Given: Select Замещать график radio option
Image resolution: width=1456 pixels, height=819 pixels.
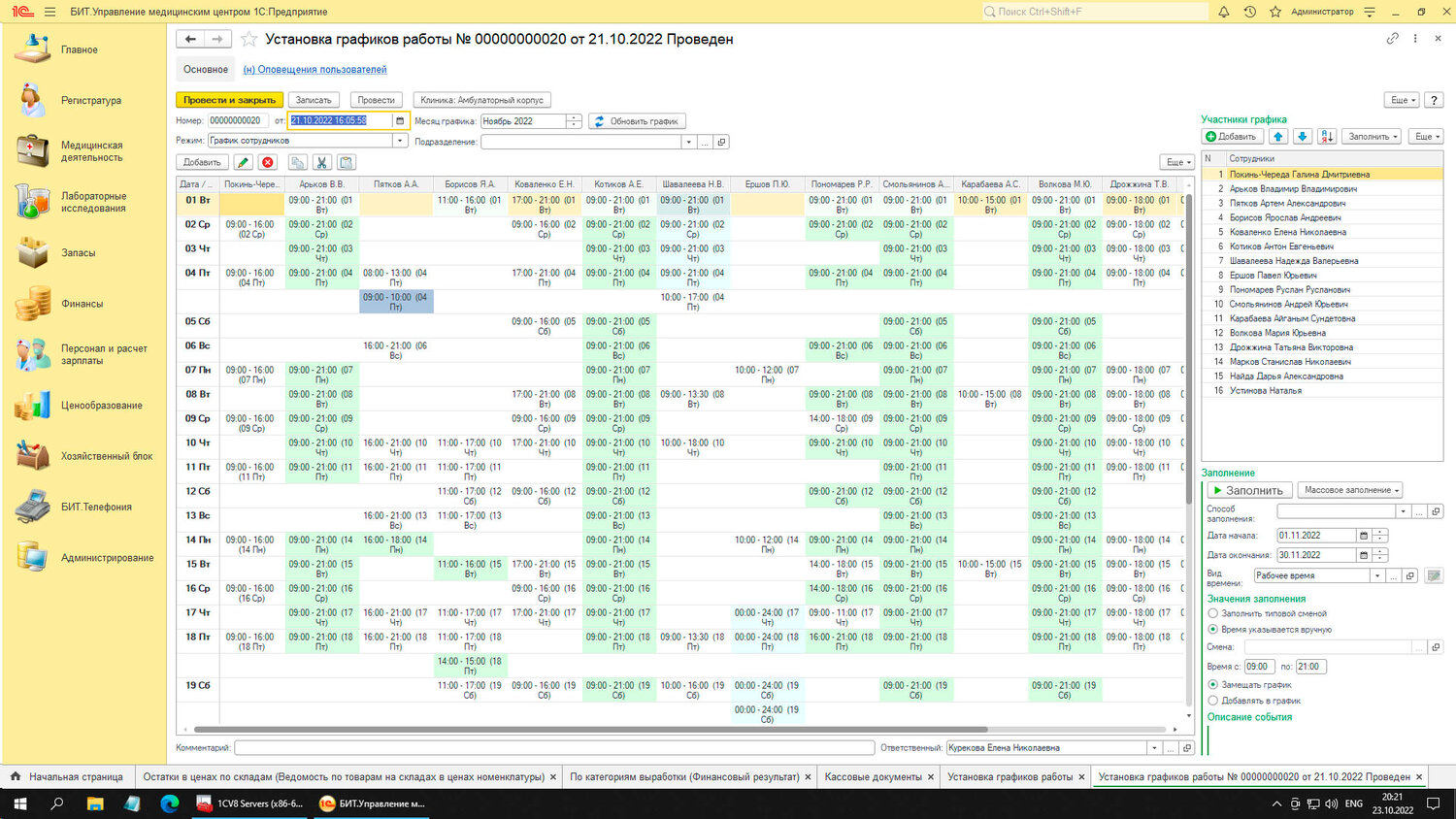Looking at the screenshot, I should tap(1212, 684).
